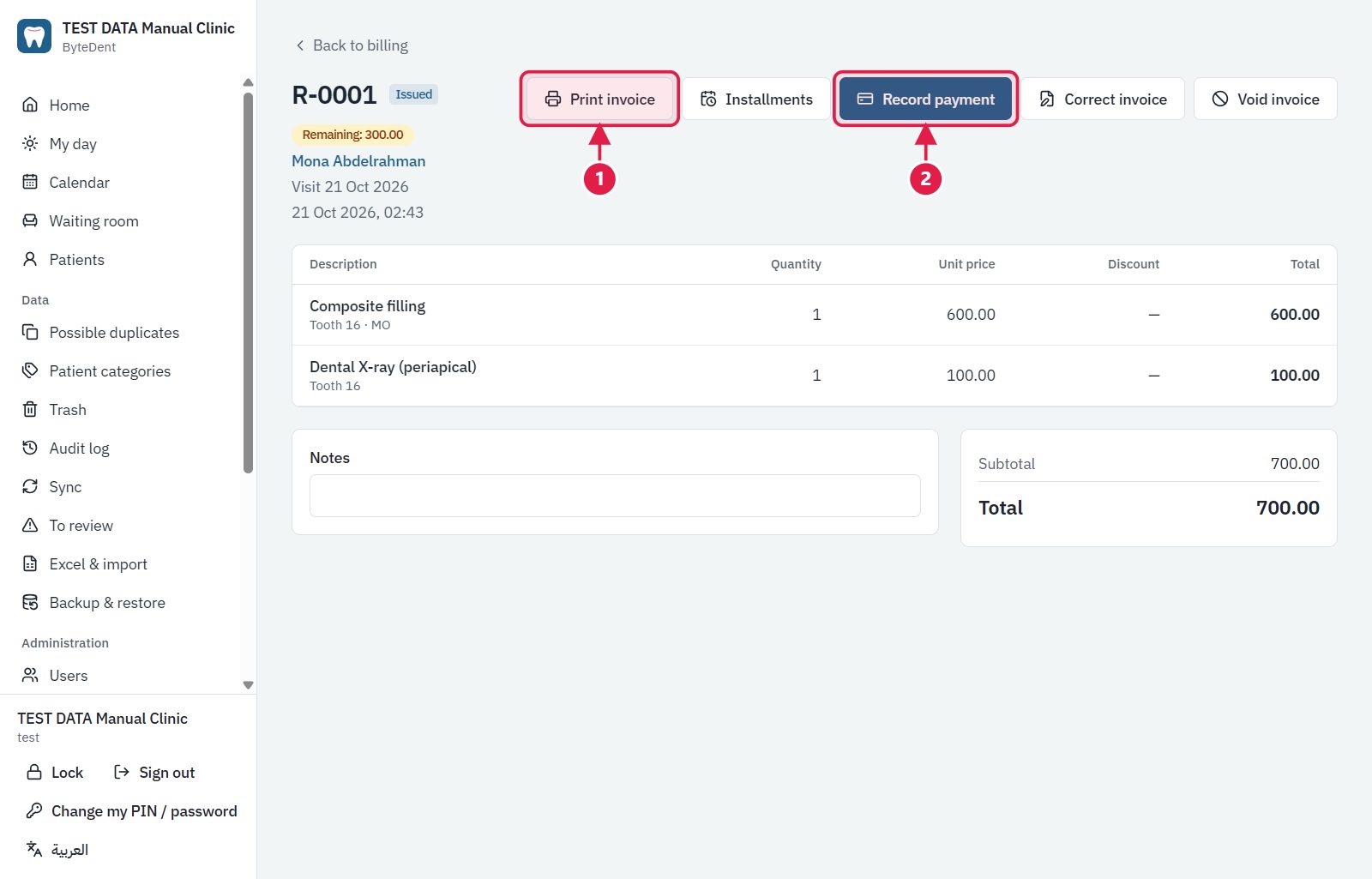Click the My day sun icon
This screenshot has width=1372, height=879.
click(30, 143)
